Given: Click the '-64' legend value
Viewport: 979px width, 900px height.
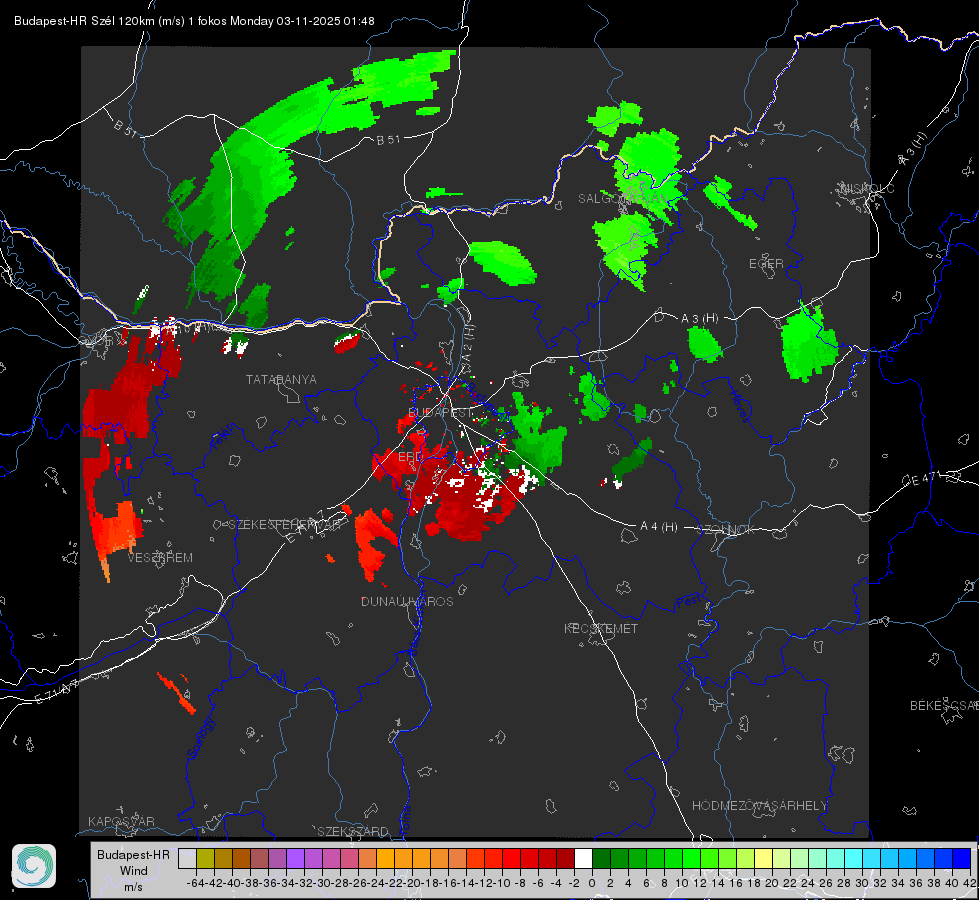Looking at the screenshot, I should 195,883.
